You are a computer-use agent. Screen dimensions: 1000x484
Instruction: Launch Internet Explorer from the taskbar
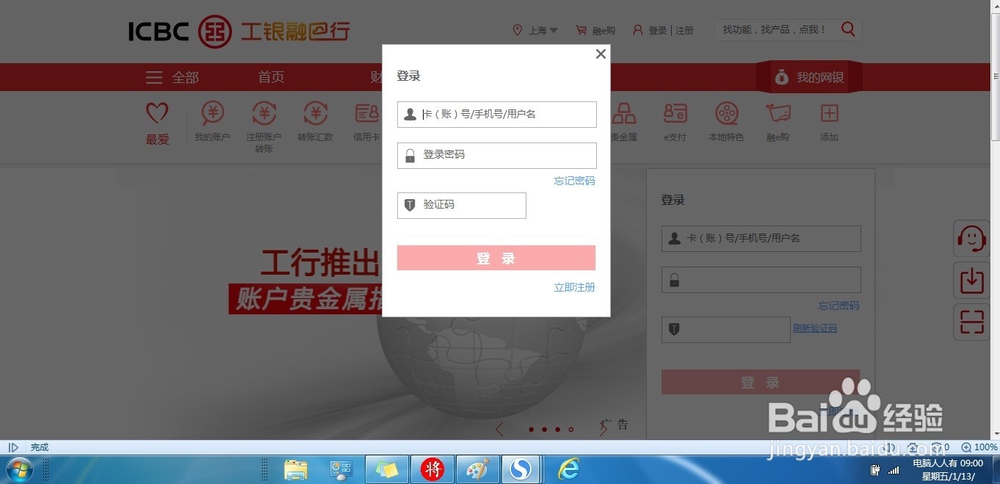pyautogui.click(x=569, y=470)
